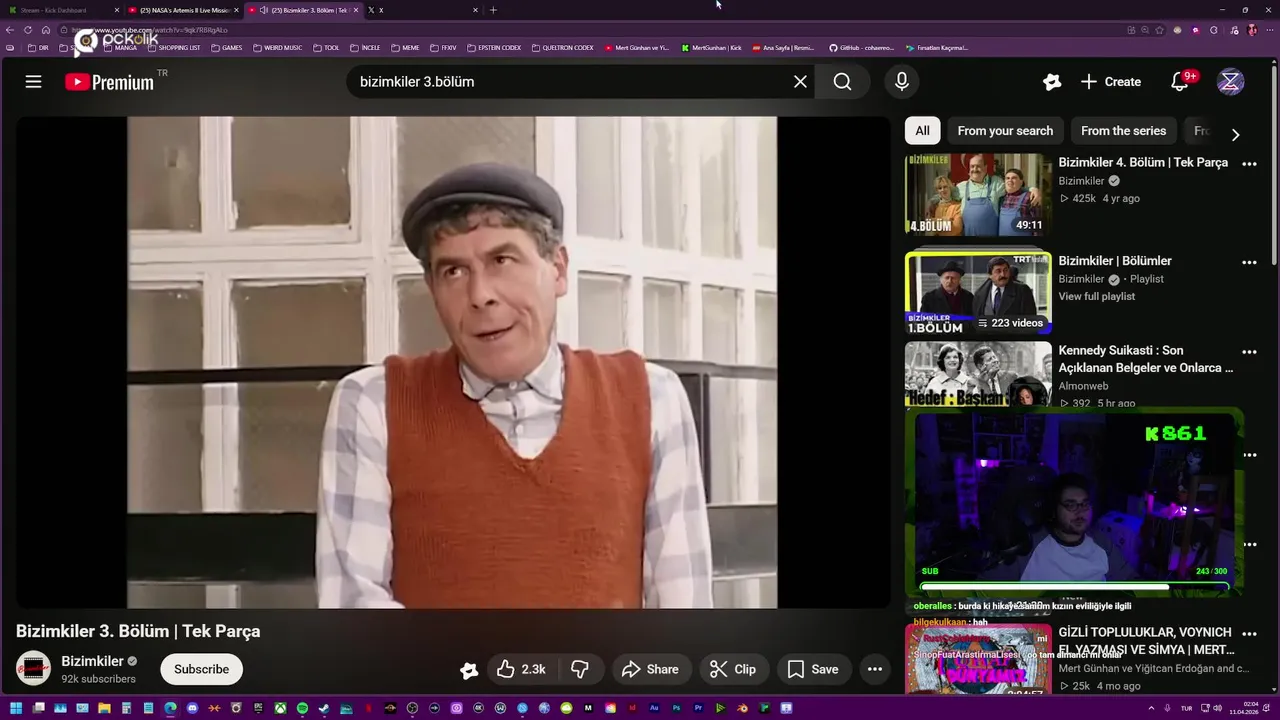Click the magnifying glass search button
Screen dimensions: 1280x720
point(843,82)
